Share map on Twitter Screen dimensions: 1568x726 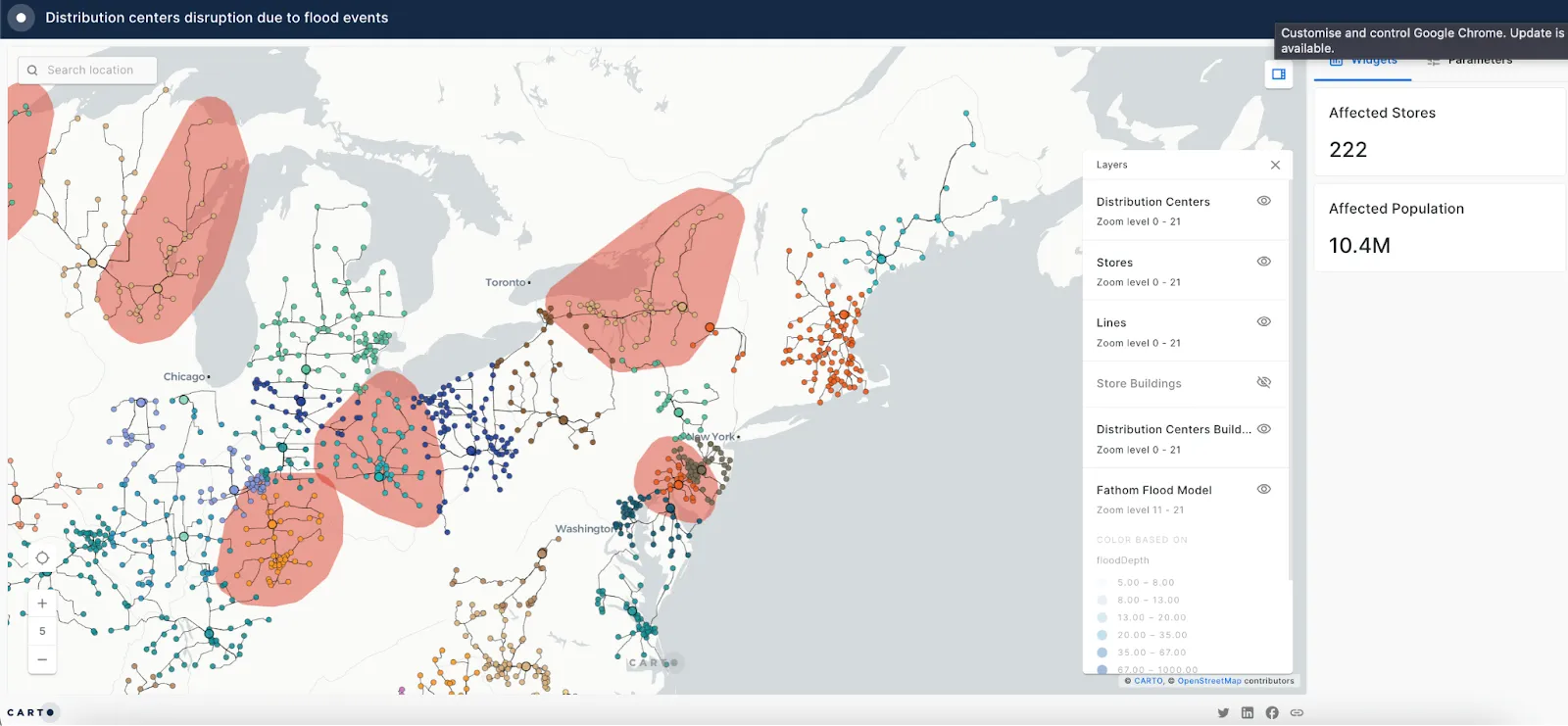click(x=1223, y=712)
